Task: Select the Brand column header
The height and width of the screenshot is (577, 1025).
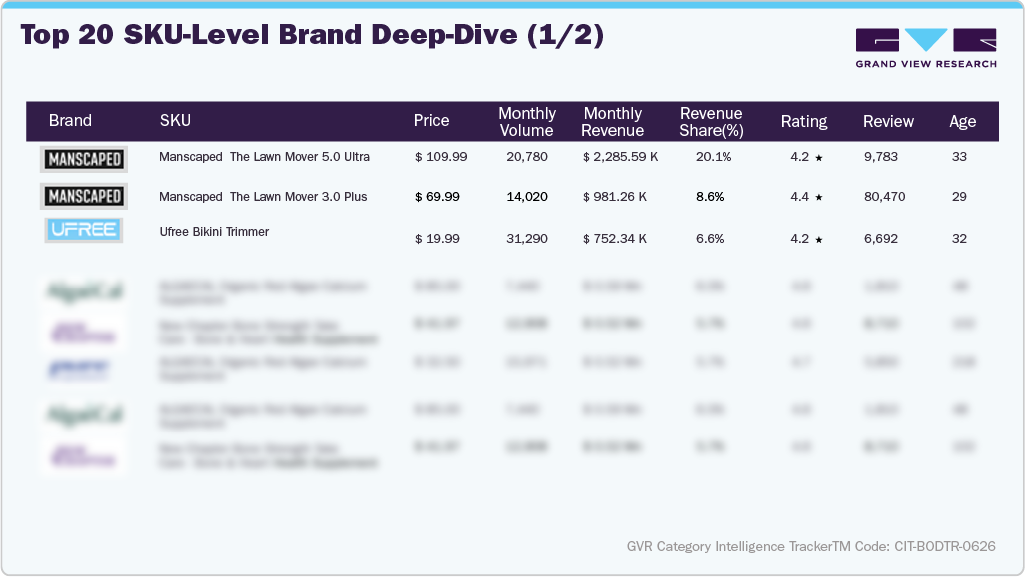Action: tap(70, 121)
